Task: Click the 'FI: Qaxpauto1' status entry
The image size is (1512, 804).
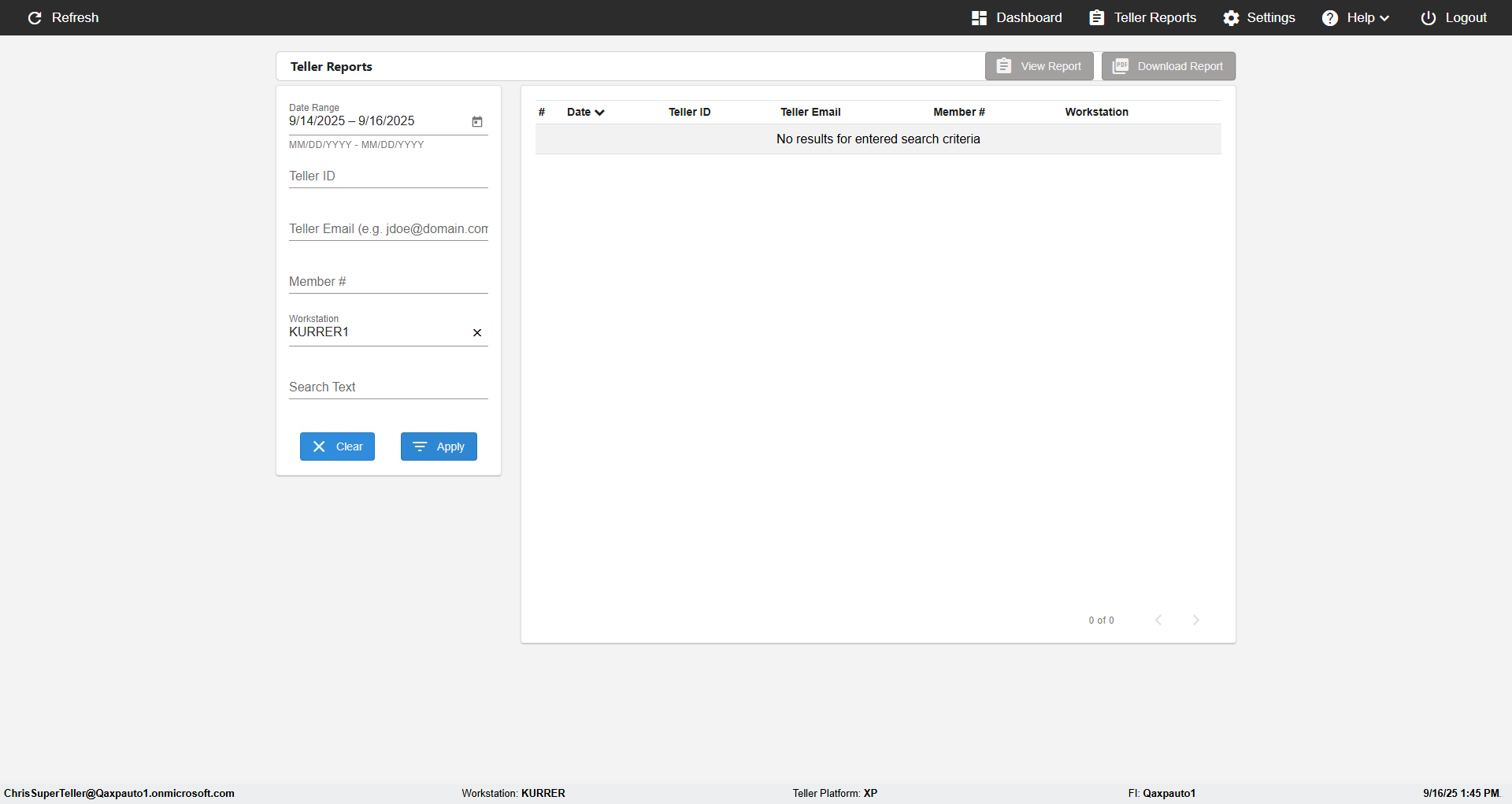Action: coord(1162,793)
